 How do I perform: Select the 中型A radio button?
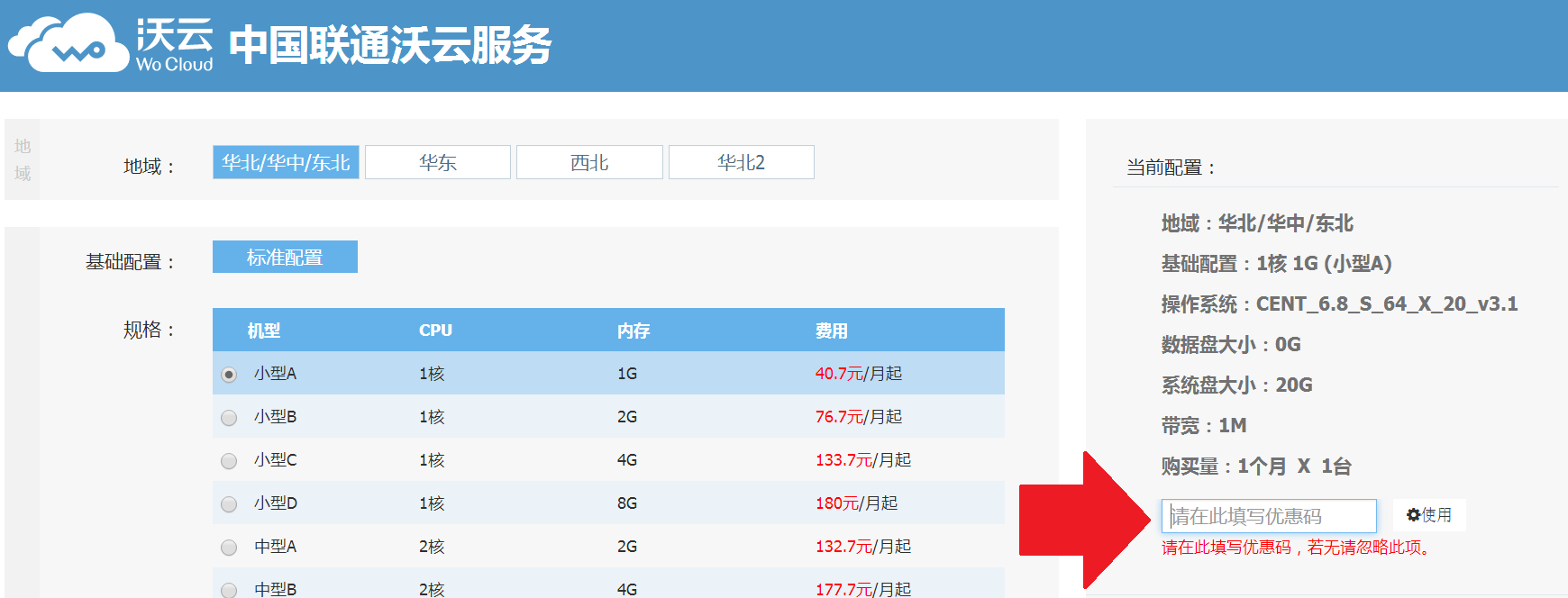pyautogui.click(x=229, y=547)
